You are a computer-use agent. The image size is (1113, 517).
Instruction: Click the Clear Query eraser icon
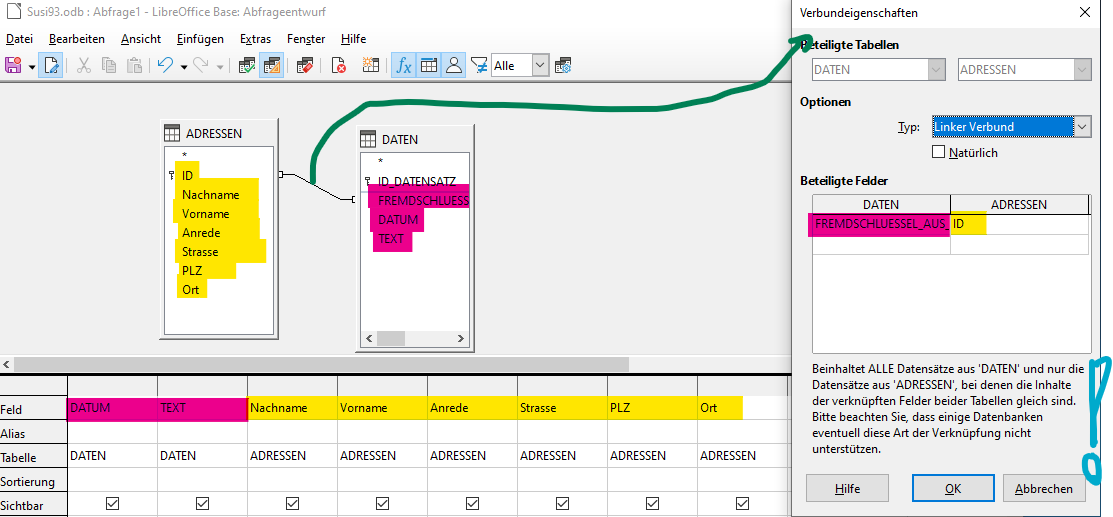coord(305,66)
